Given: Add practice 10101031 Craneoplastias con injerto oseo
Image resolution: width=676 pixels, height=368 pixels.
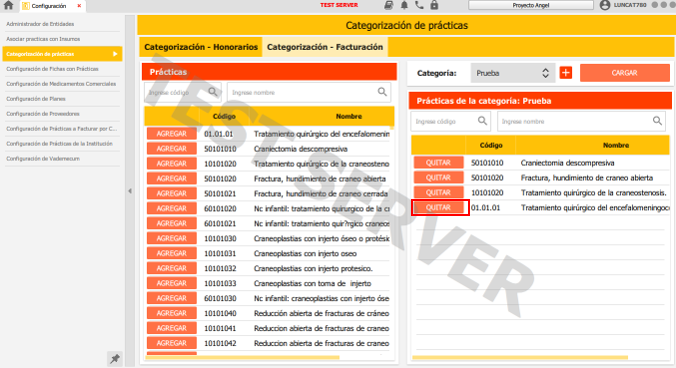Looking at the screenshot, I should click(x=172, y=253).
